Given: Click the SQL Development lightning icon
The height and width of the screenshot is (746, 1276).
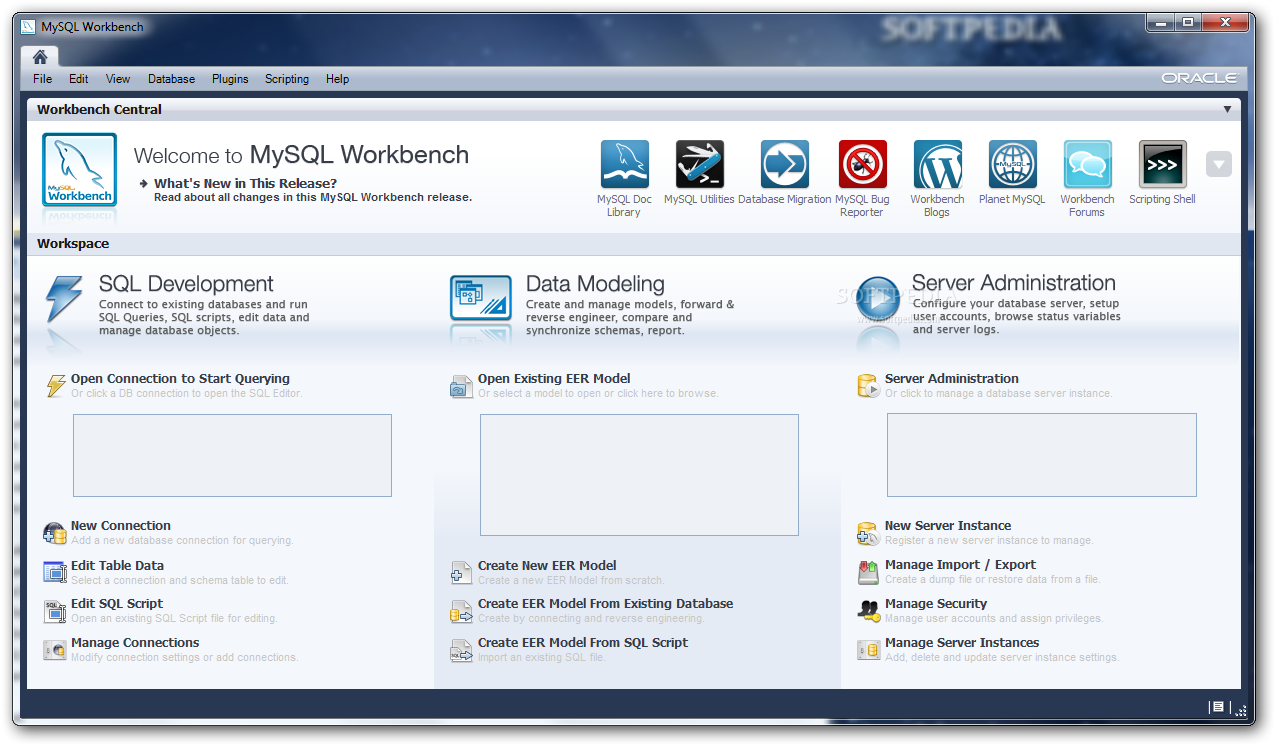Looking at the screenshot, I should (64, 300).
